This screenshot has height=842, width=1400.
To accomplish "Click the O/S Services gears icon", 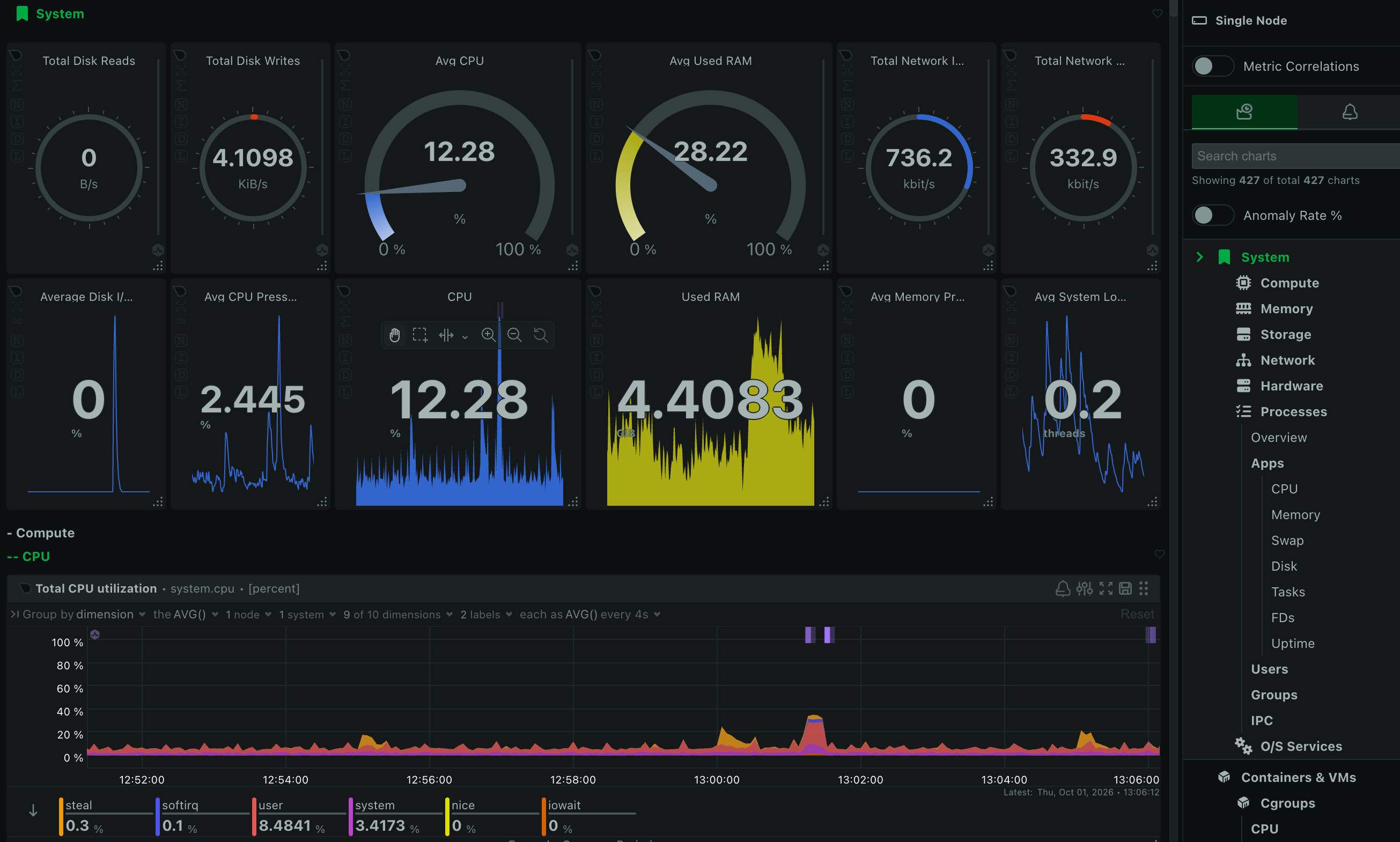I will coord(1243,746).
